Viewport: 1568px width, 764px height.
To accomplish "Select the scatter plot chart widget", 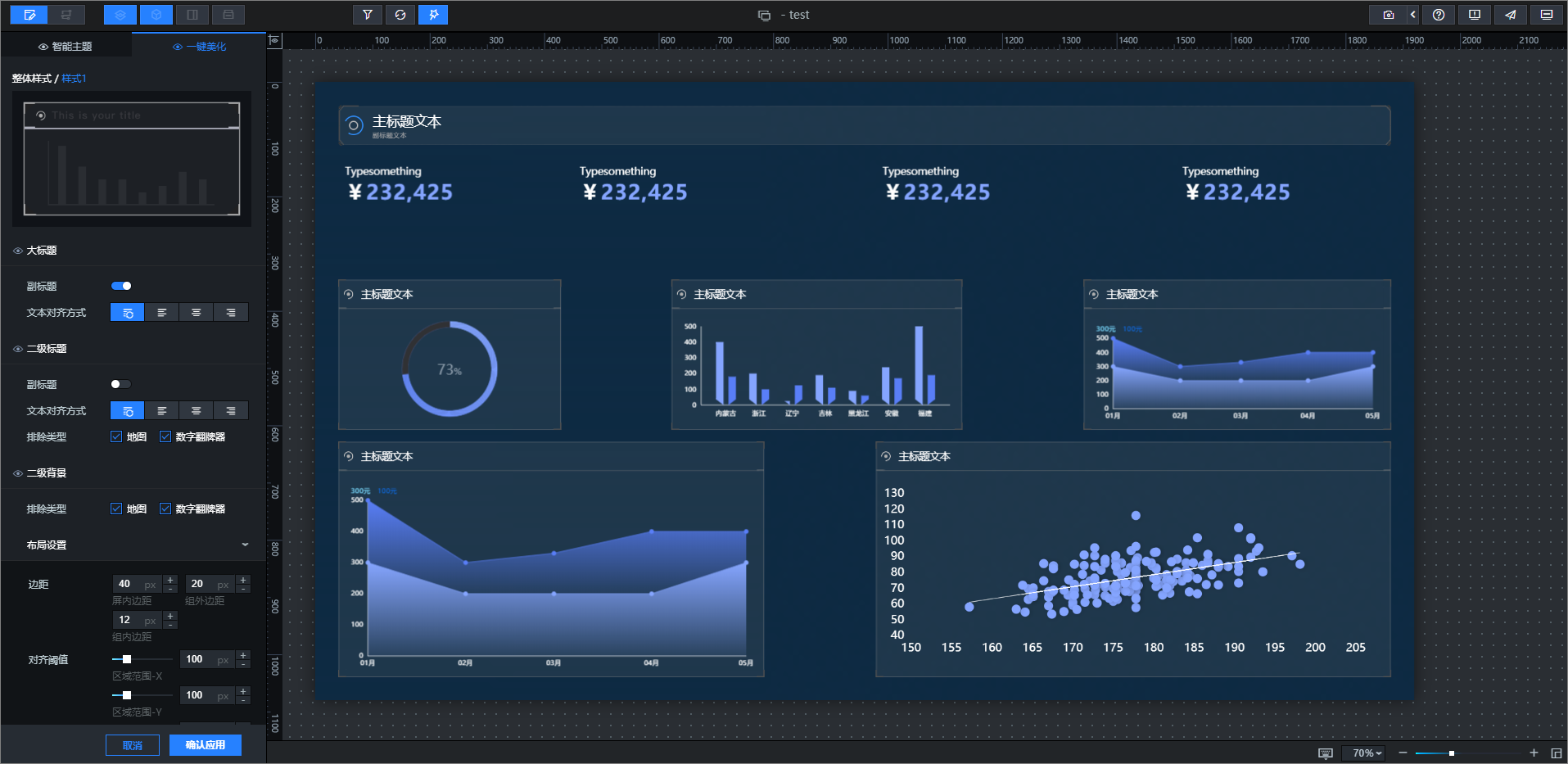I will point(1133,559).
